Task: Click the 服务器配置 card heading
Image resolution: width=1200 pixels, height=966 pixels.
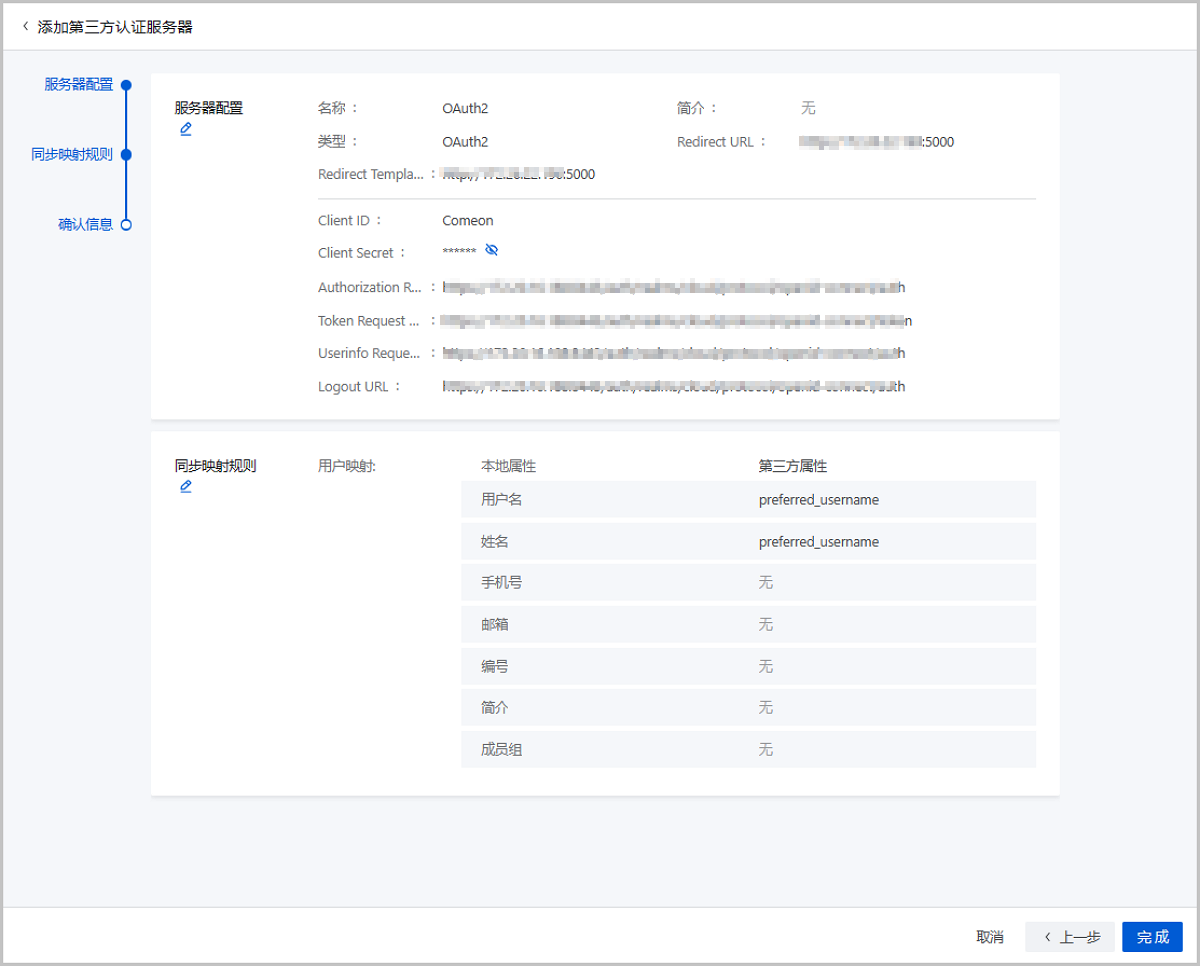Action: 209,108
